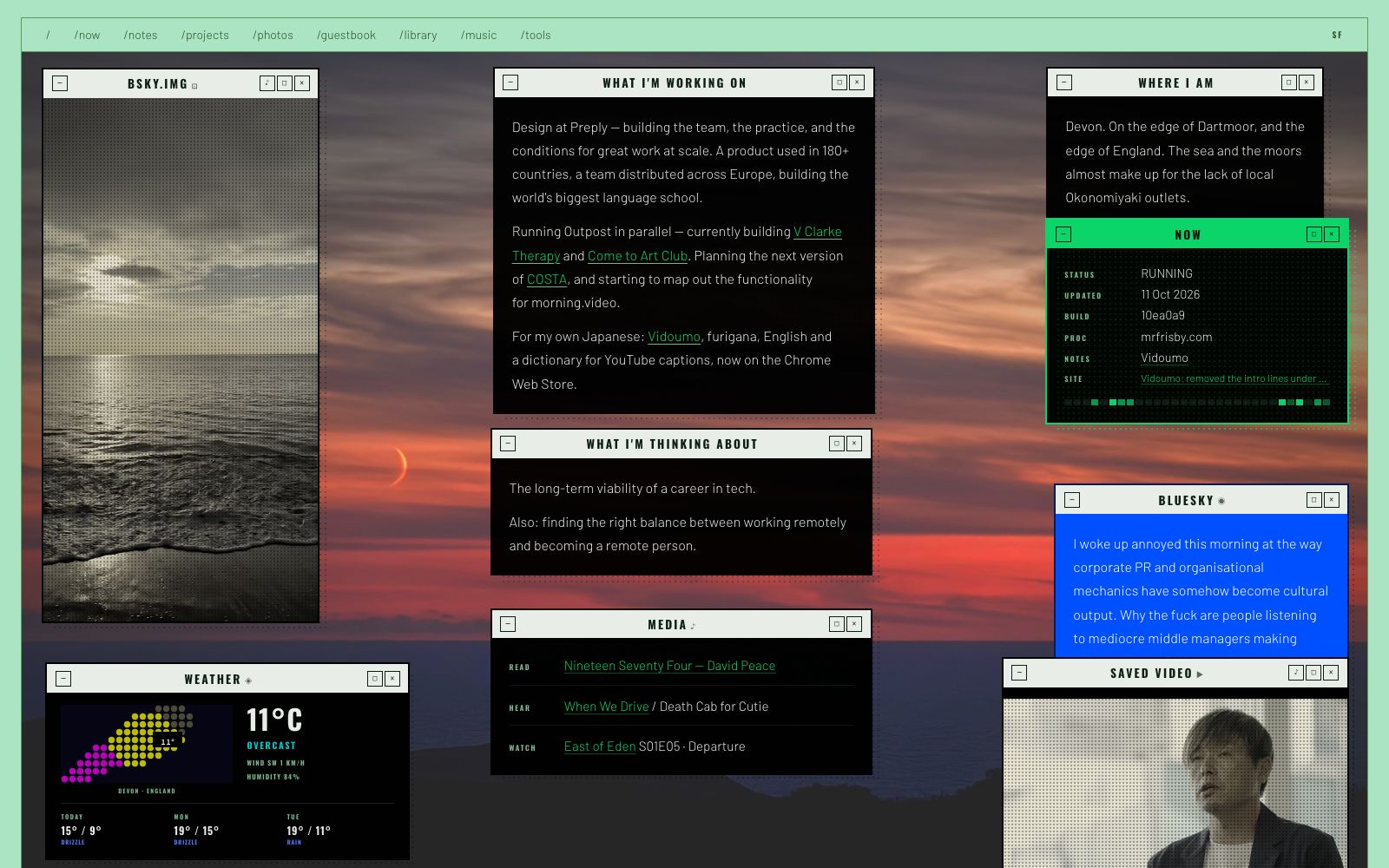Image resolution: width=1389 pixels, height=868 pixels.
Task: Close the Media window
Action: (854, 624)
